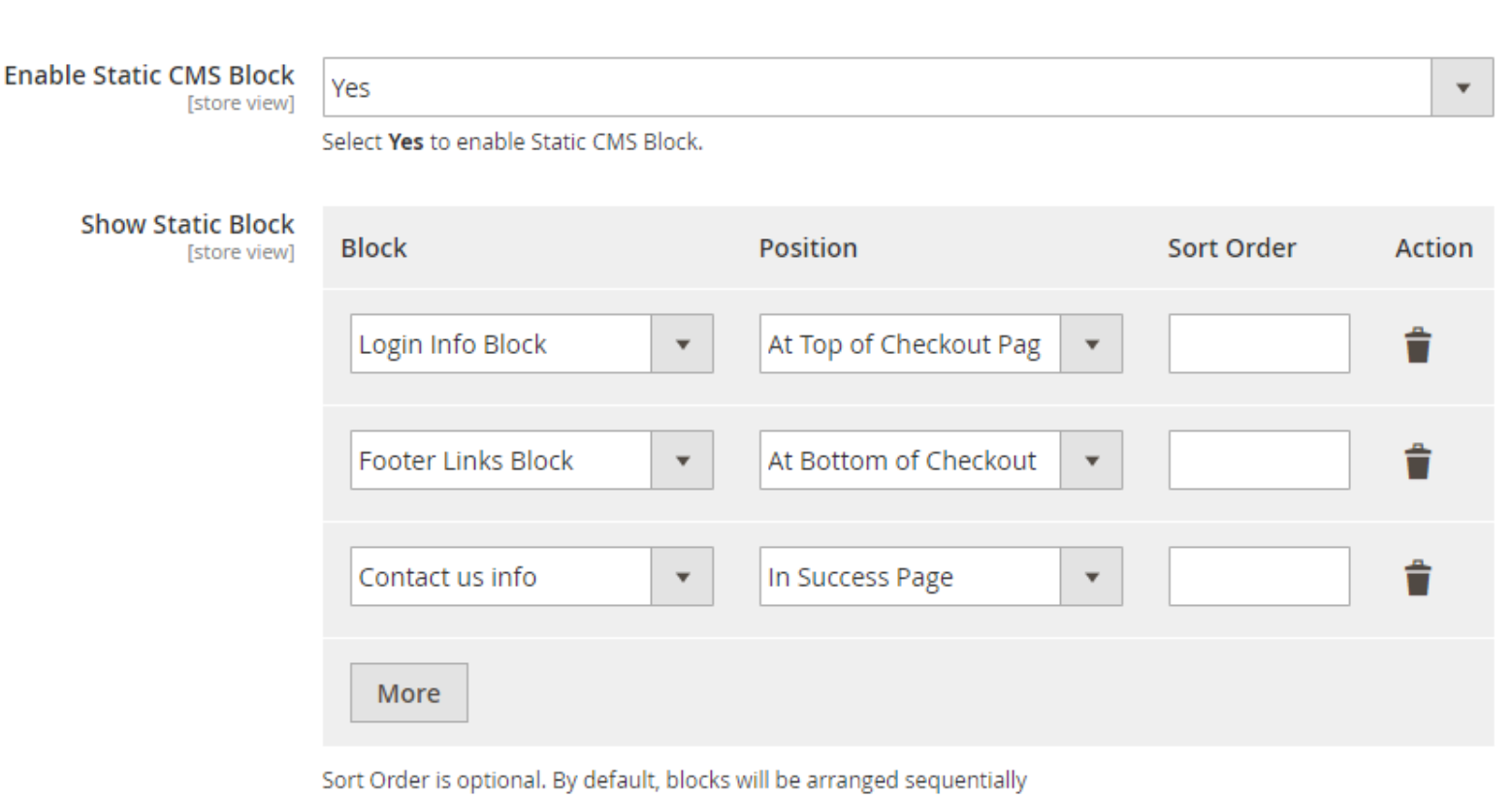This screenshot has width=1512, height=798.
Task: Click More to add another block row
Action: coord(408,693)
